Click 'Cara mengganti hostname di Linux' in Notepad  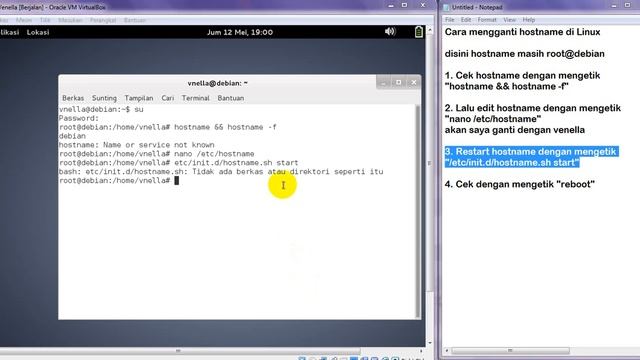[522, 32]
